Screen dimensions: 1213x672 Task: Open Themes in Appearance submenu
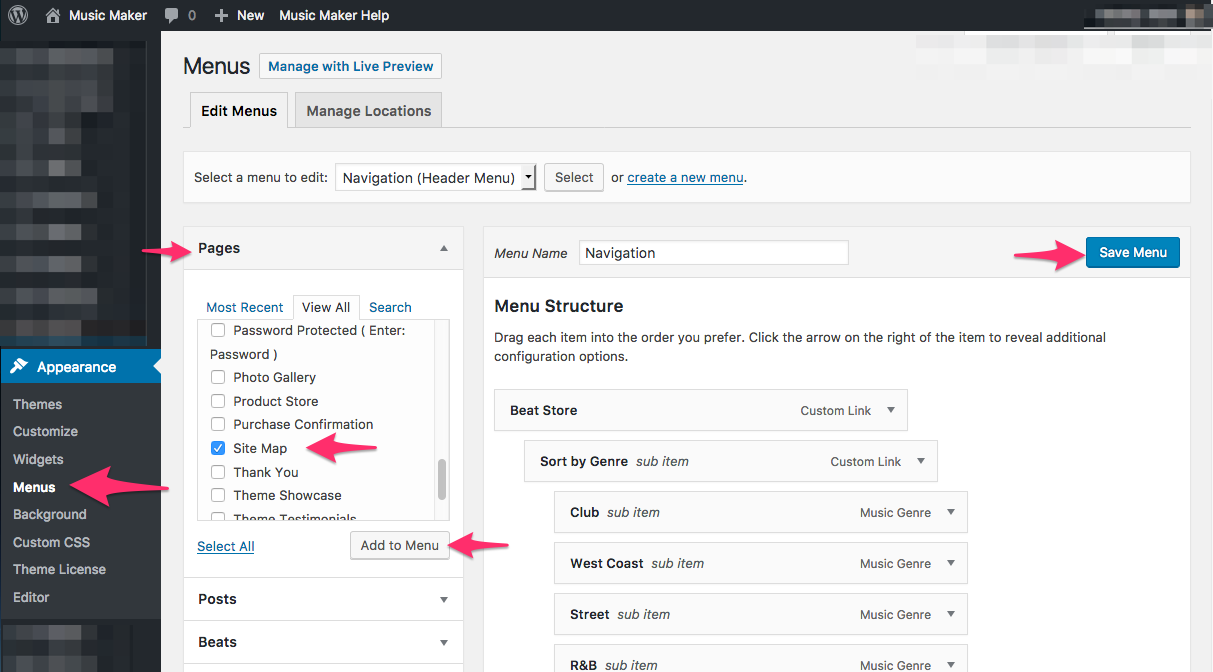pos(38,404)
